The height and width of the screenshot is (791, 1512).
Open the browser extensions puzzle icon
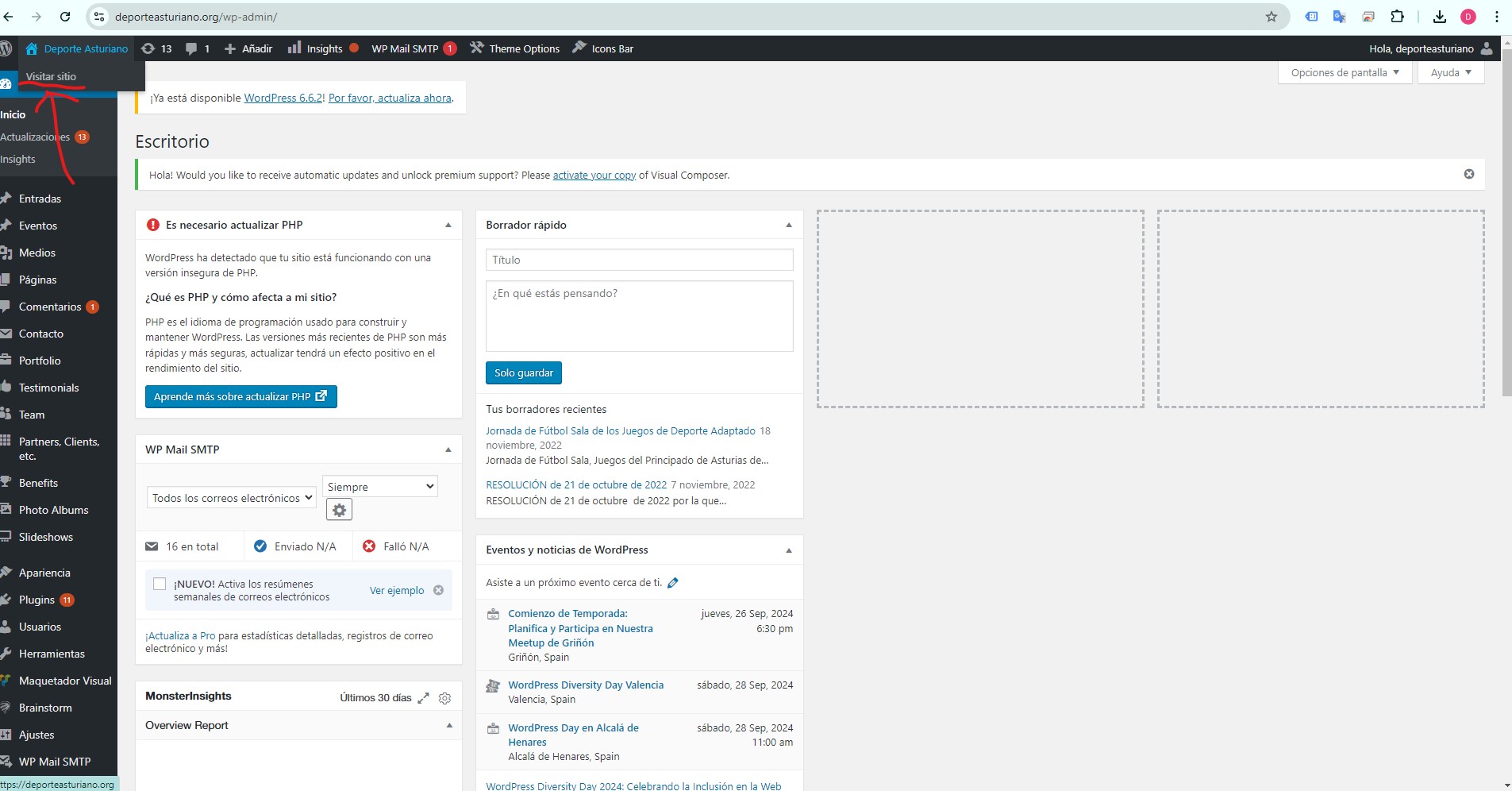1397,17
